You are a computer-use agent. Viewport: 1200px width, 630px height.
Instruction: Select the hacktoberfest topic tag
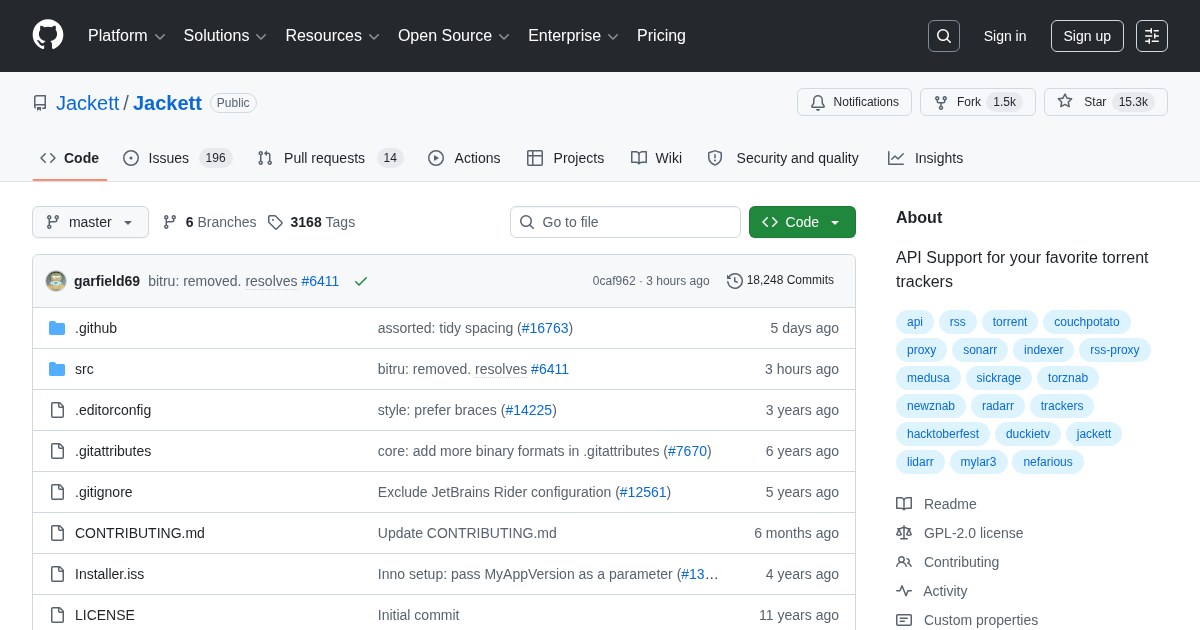(943, 434)
